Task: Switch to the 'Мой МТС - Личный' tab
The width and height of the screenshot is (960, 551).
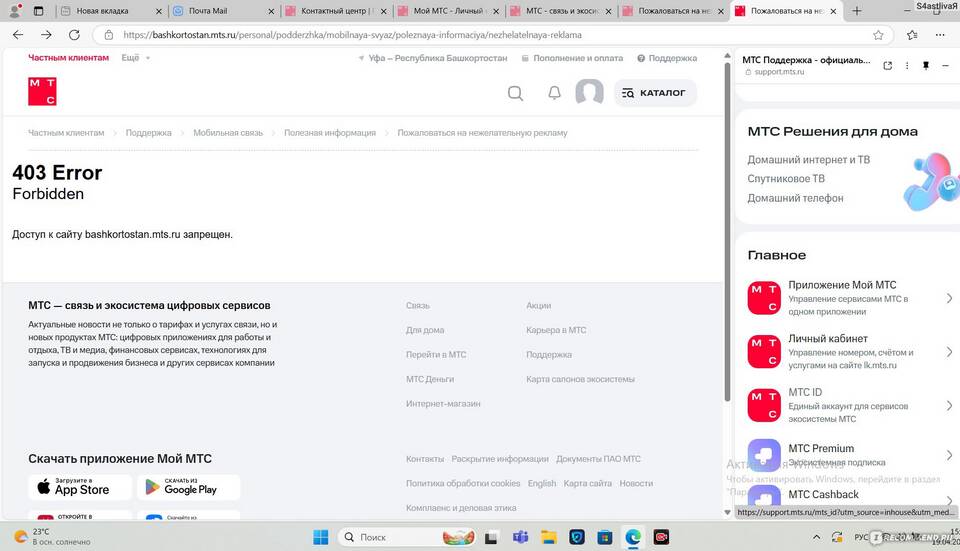Action: (447, 10)
